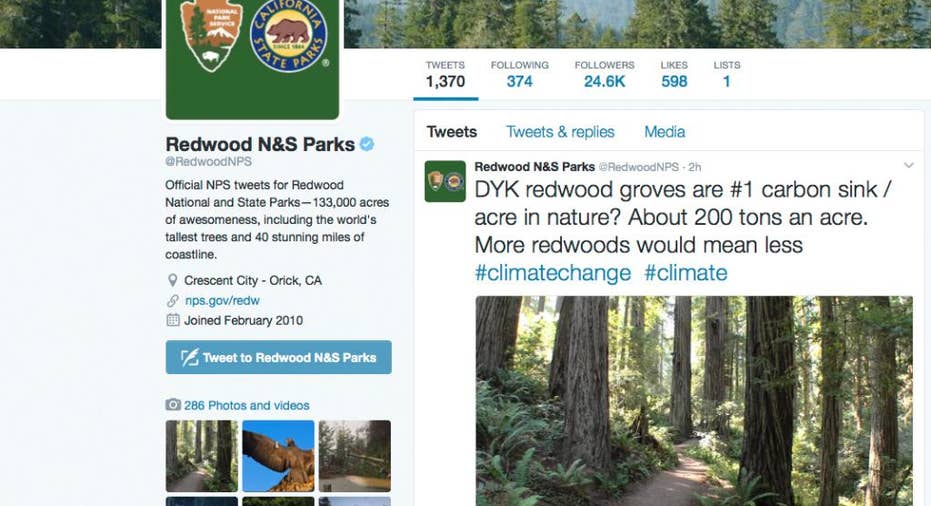This screenshot has width=931, height=506.
Task: Click the camera icon by Photos and videos
Action: (x=173, y=405)
